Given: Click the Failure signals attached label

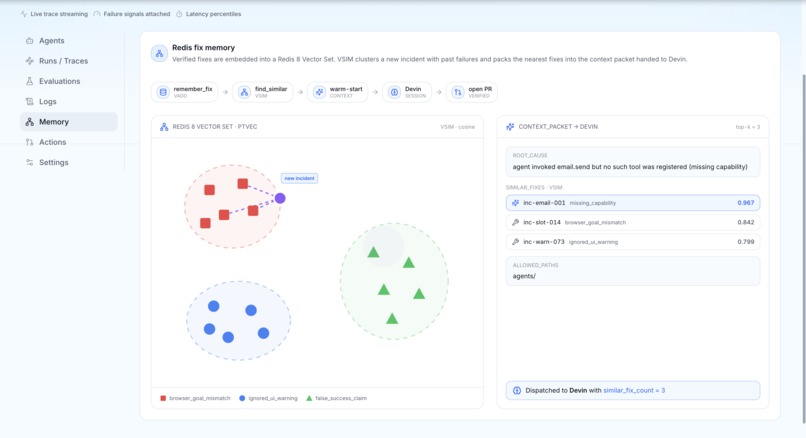Looking at the screenshot, I should click(137, 14).
